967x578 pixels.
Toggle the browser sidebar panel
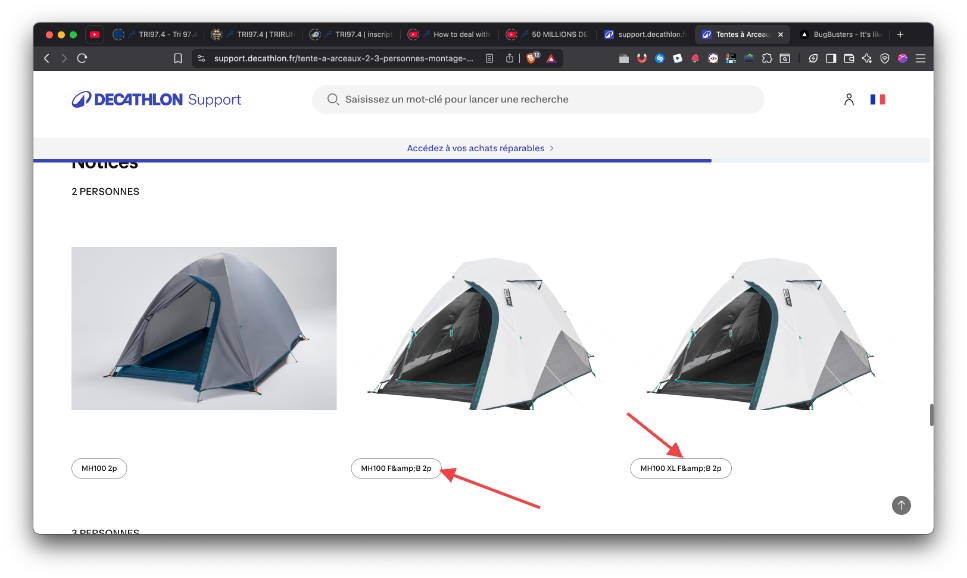tap(831, 58)
